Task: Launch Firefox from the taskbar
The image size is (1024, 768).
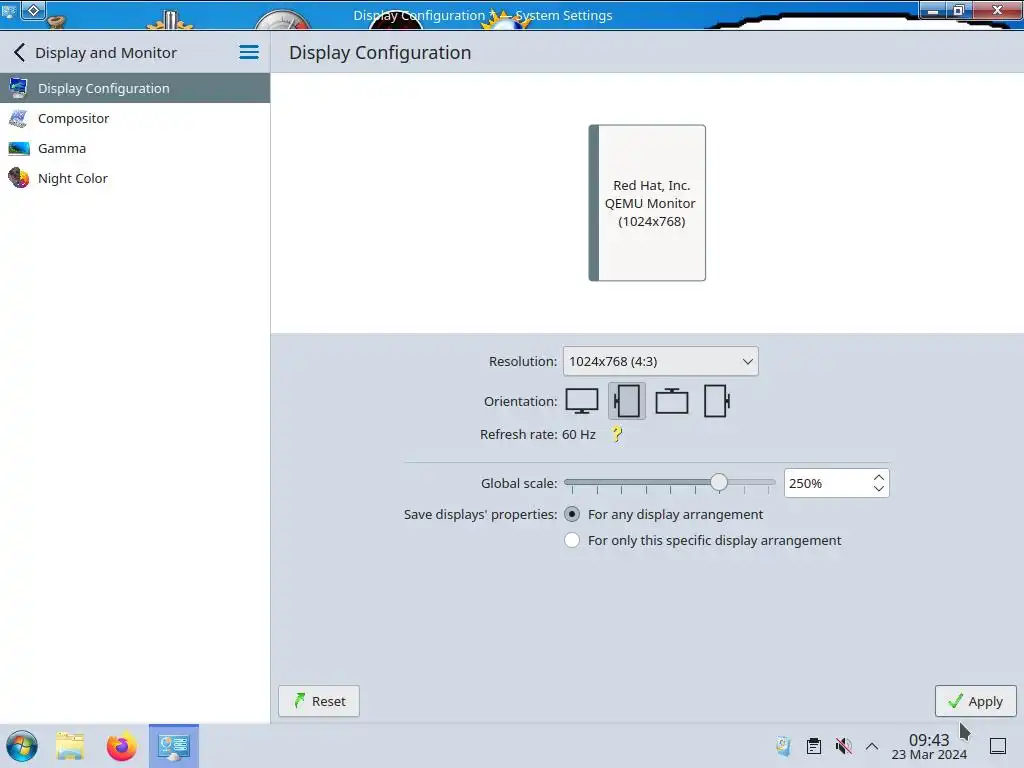Action: [x=121, y=746]
